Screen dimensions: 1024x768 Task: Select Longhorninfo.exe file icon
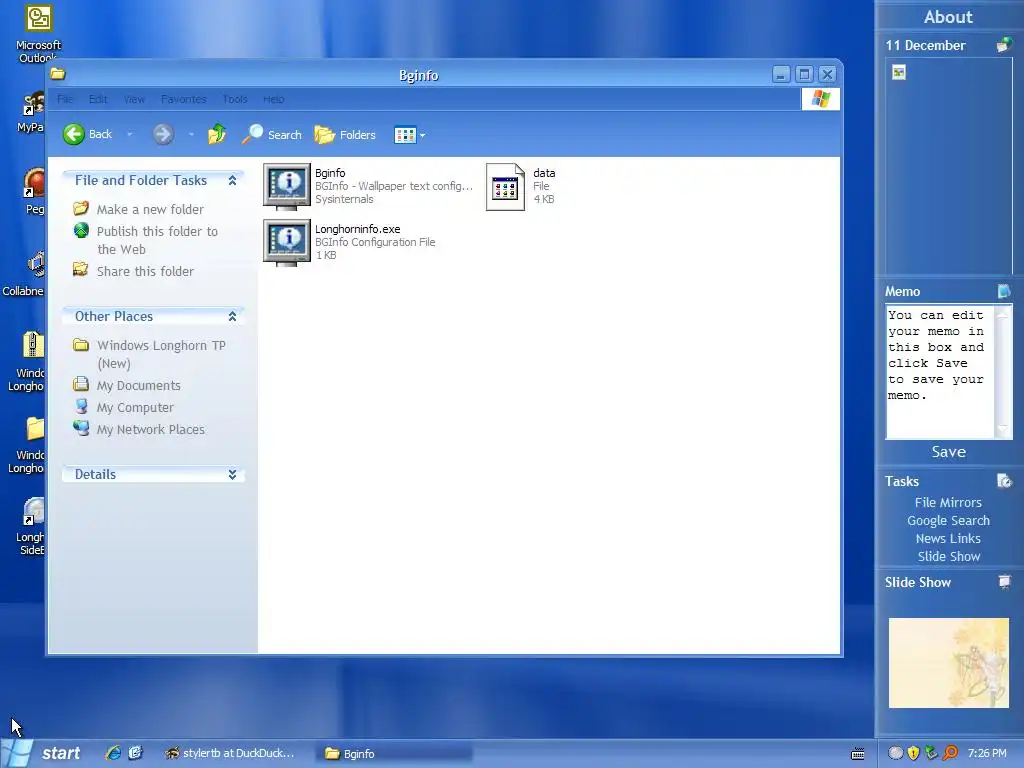(x=287, y=243)
